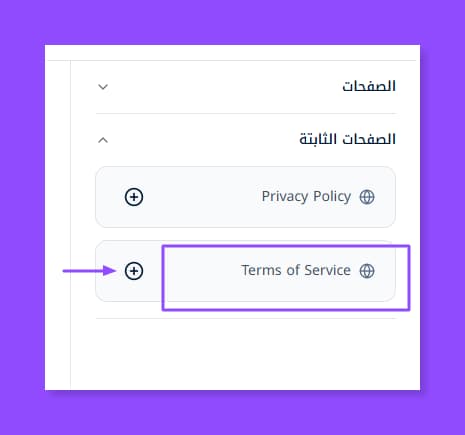Click the word Privacy in the first card
This screenshot has height=435, width=465.
(x=285, y=197)
